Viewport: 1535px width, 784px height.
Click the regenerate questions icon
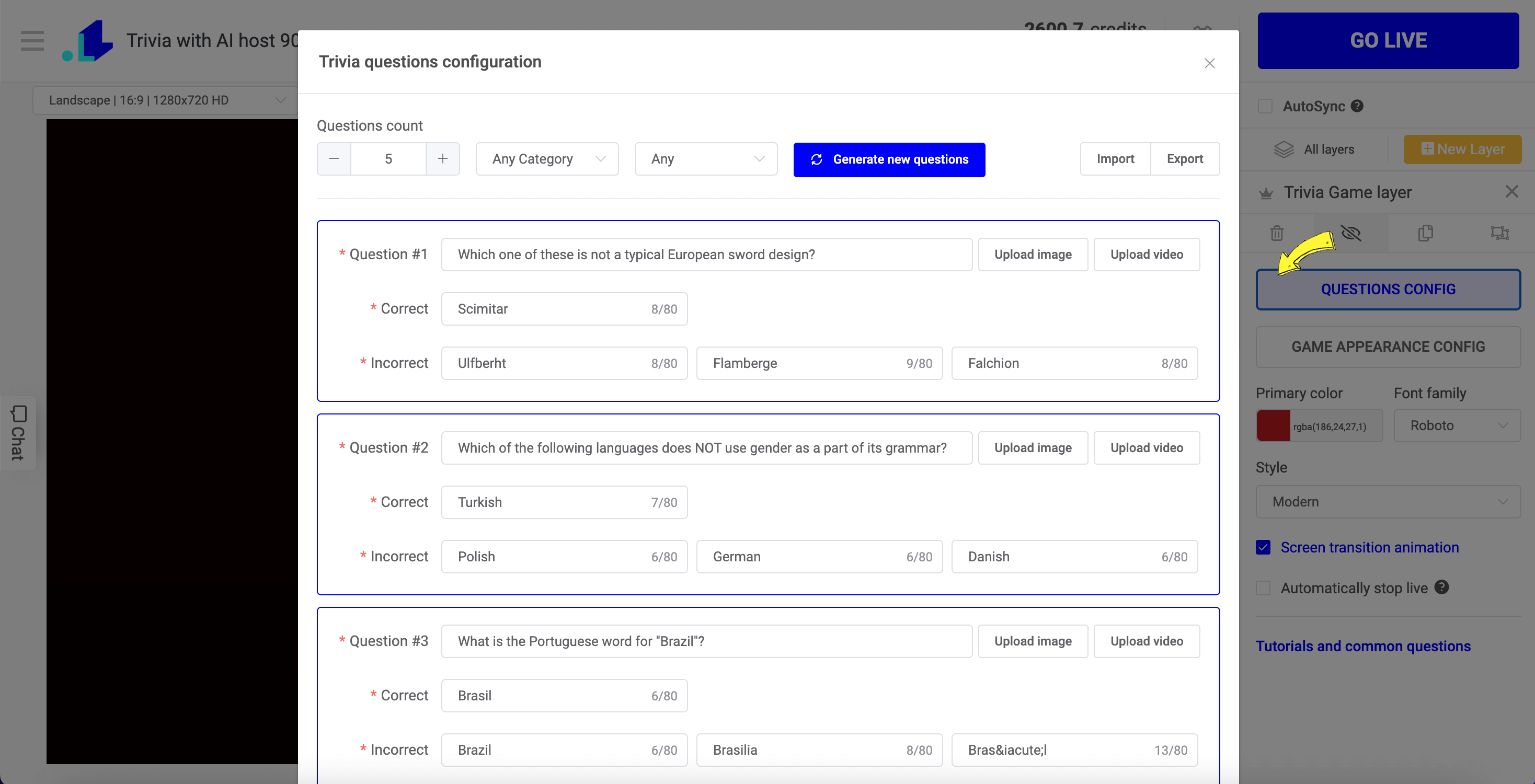point(817,159)
